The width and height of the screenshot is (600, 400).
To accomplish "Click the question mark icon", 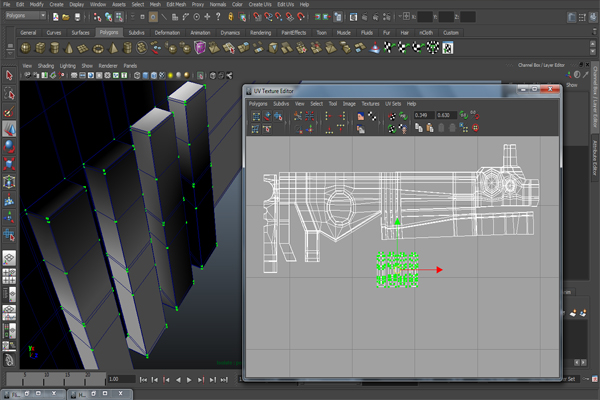I will coord(218,16).
